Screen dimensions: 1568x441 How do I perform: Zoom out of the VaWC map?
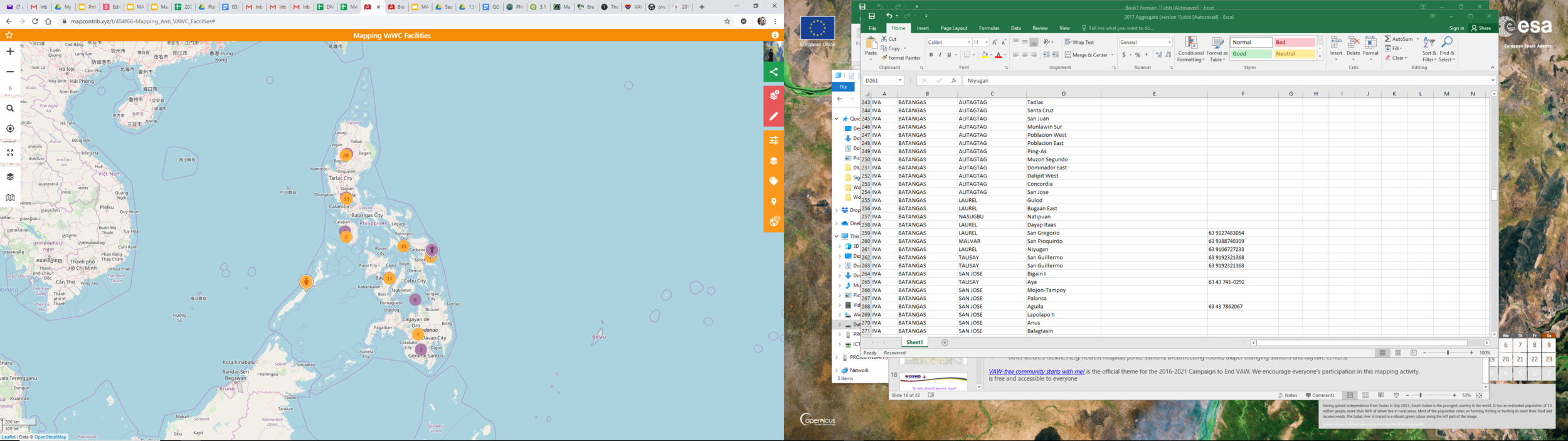pos(10,72)
